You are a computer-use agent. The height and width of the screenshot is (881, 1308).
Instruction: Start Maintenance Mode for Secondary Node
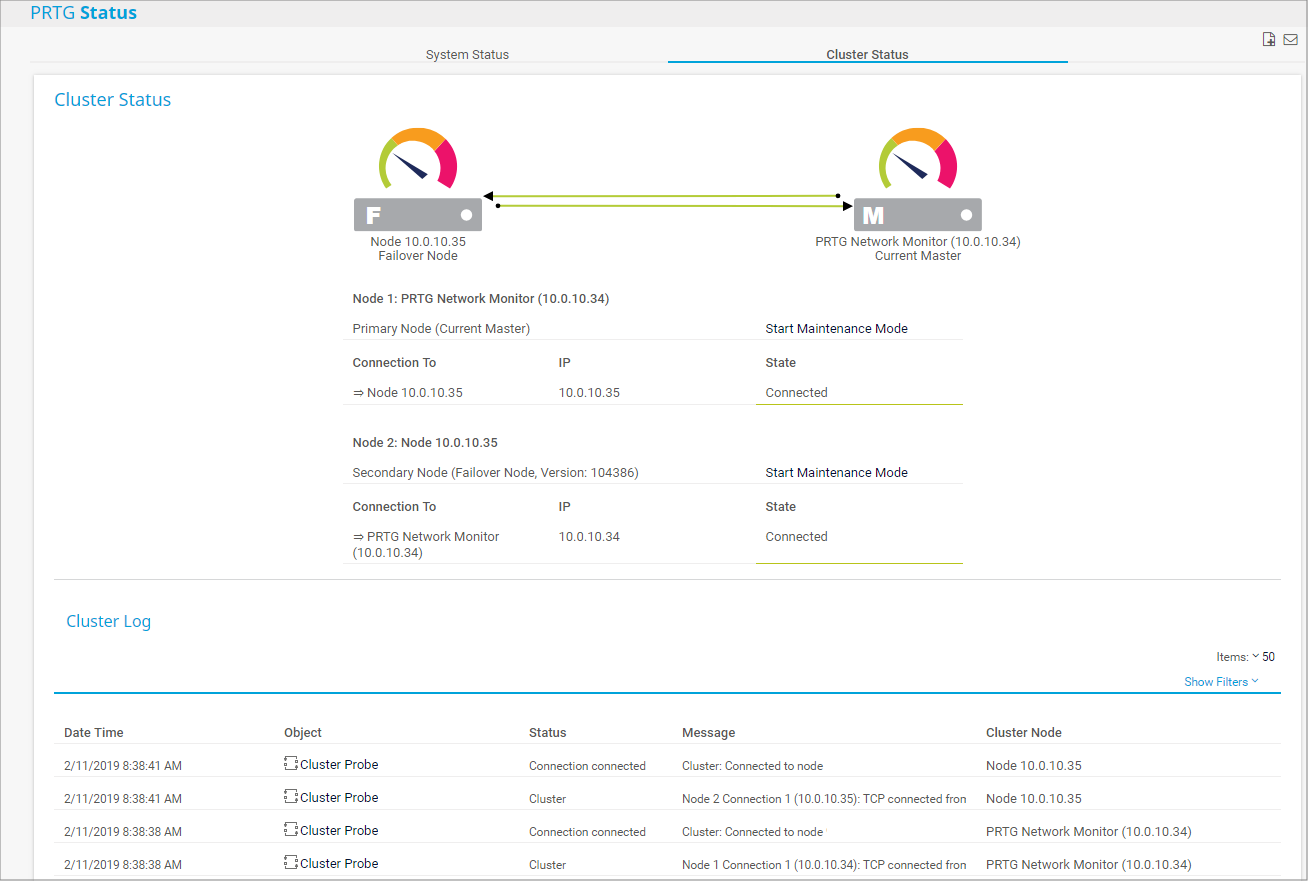(x=836, y=473)
